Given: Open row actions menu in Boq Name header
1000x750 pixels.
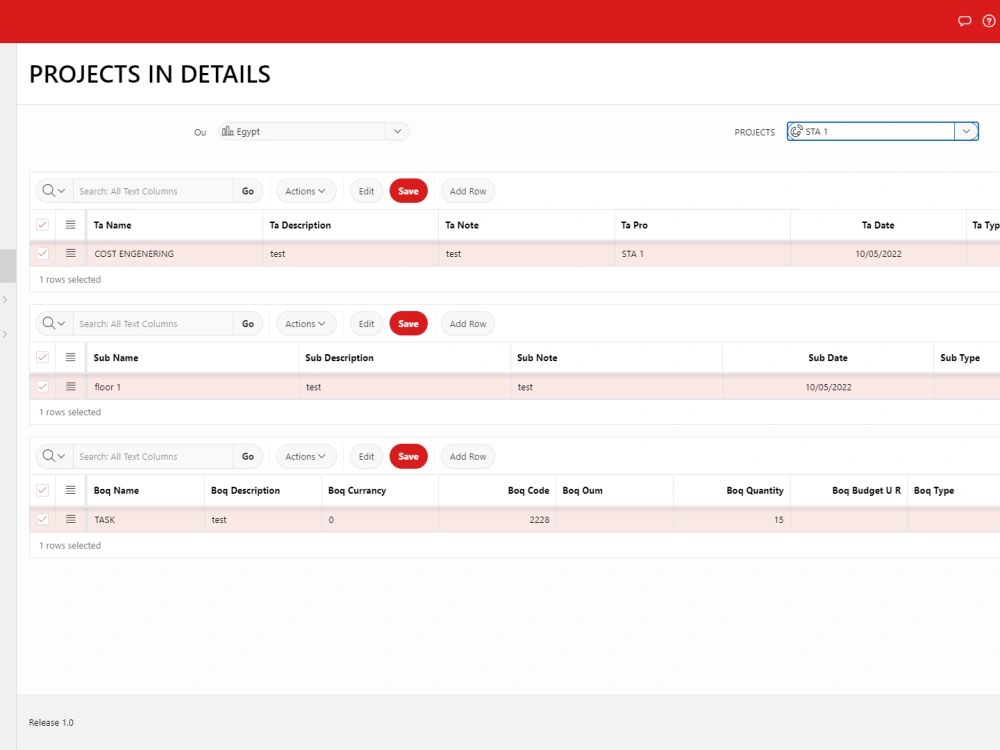Looking at the screenshot, I should click(x=70, y=490).
